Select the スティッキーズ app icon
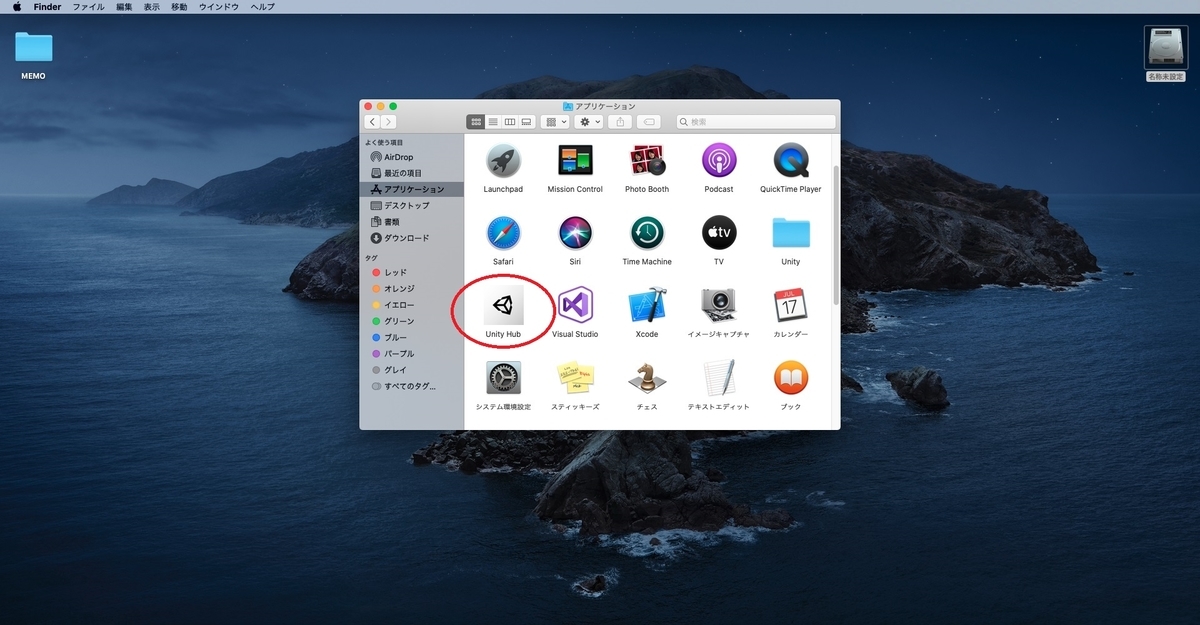This screenshot has width=1200, height=625. tap(575, 378)
